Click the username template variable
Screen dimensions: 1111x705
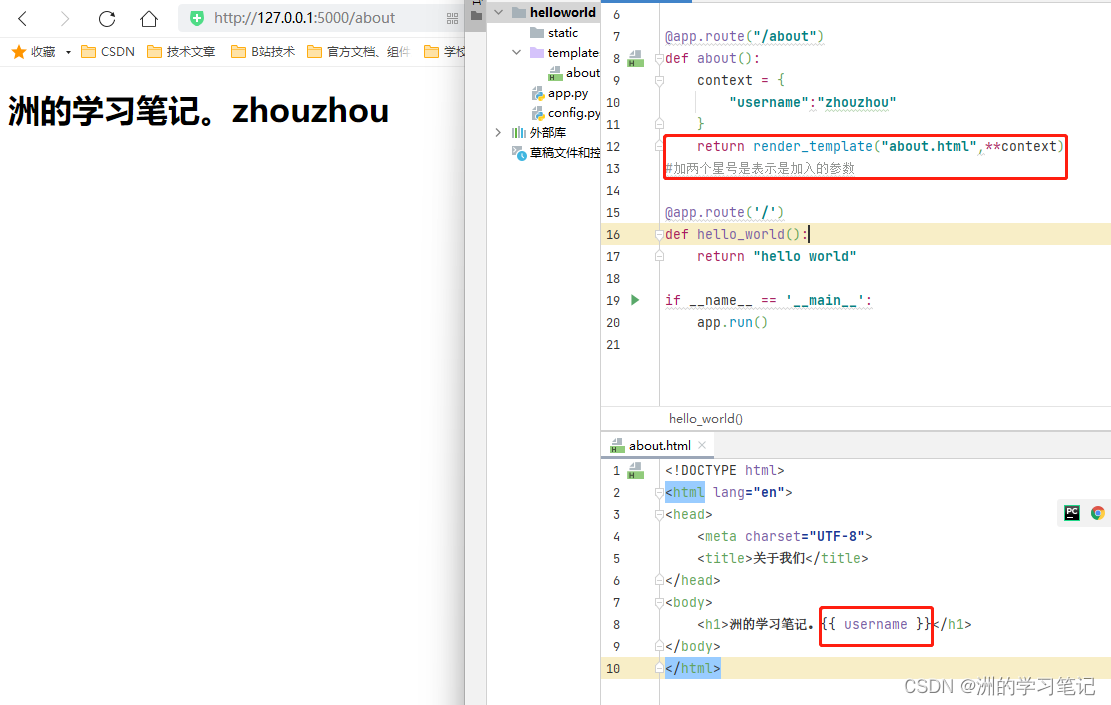[x=875, y=624]
